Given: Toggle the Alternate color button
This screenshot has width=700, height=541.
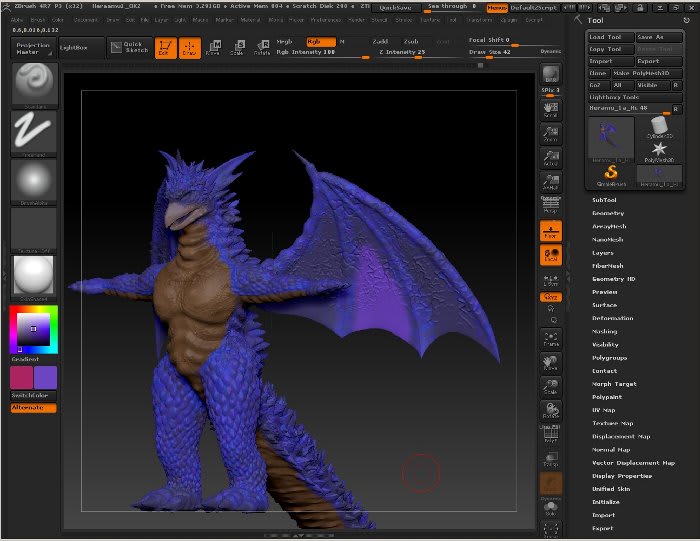Looking at the screenshot, I should [33, 408].
